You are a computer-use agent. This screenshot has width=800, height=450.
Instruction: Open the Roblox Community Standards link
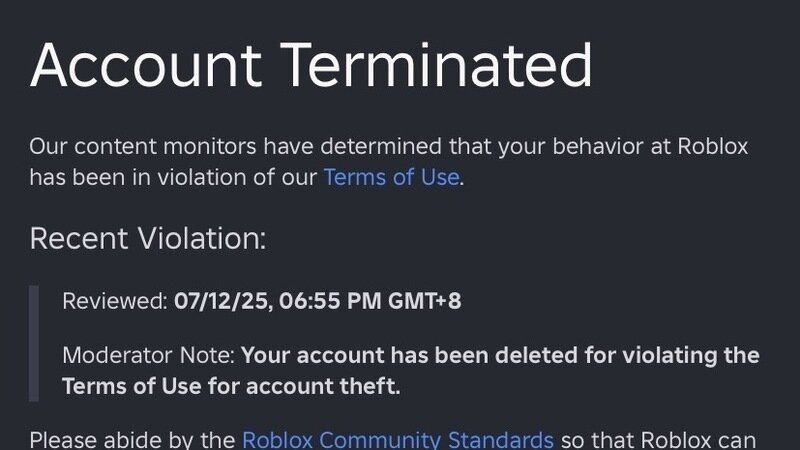[x=397, y=439]
